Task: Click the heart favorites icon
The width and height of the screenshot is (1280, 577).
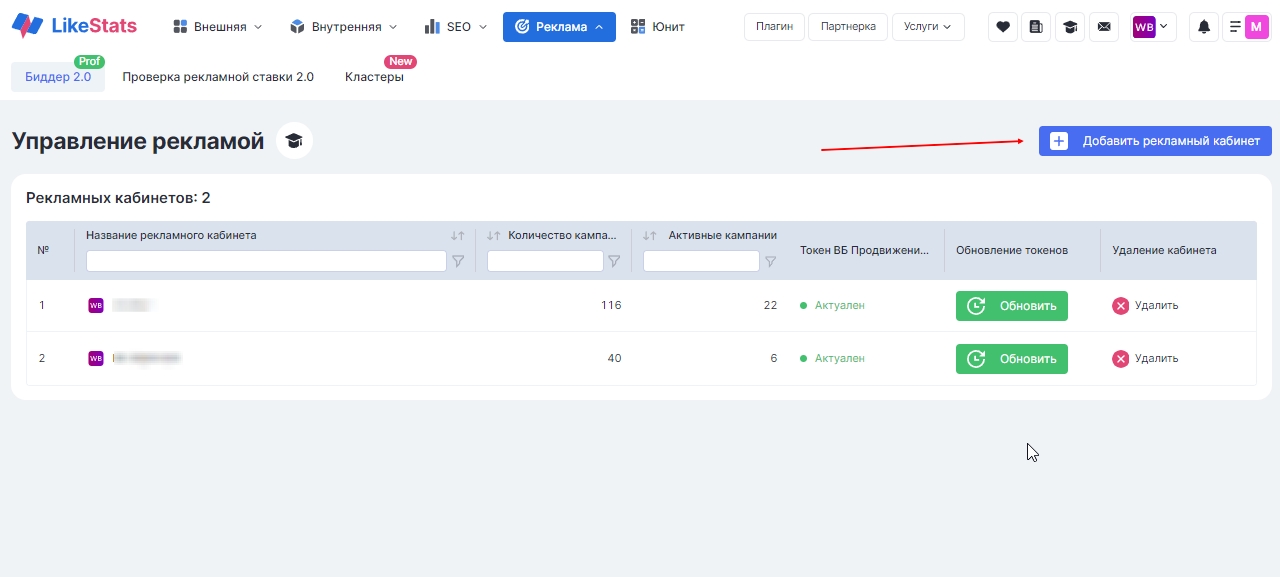Action: (1003, 27)
